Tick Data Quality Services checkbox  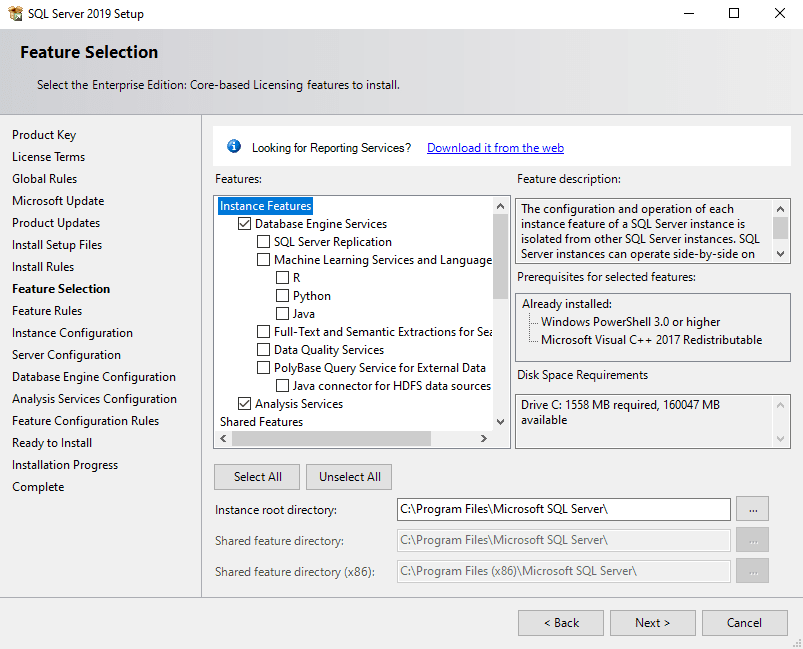[x=263, y=350]
